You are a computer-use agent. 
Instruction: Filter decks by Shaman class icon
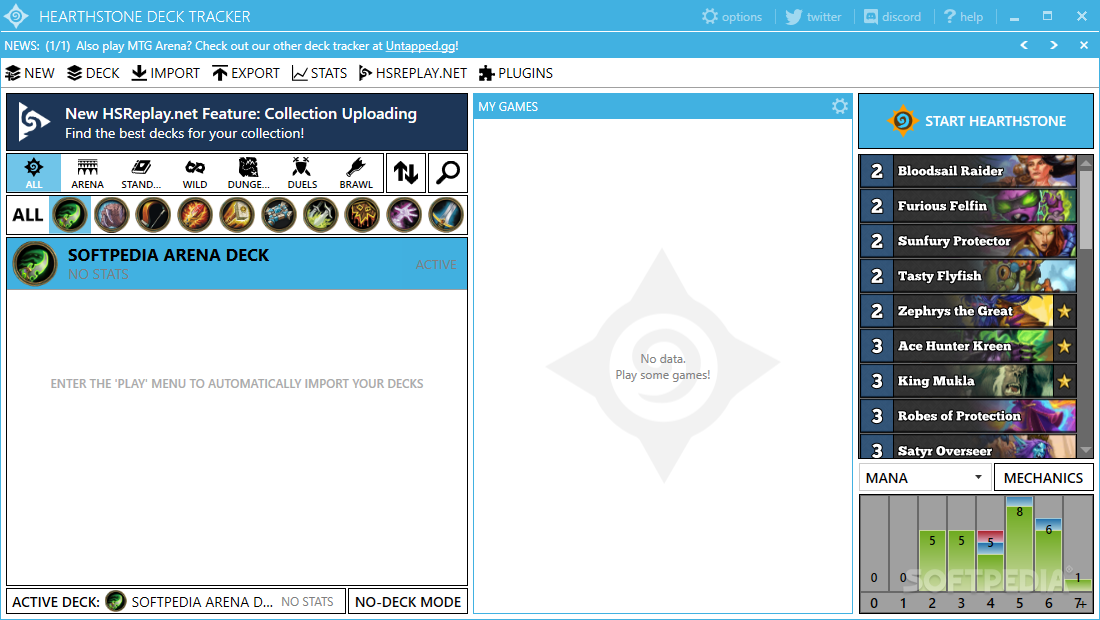(x=362, y=215)
